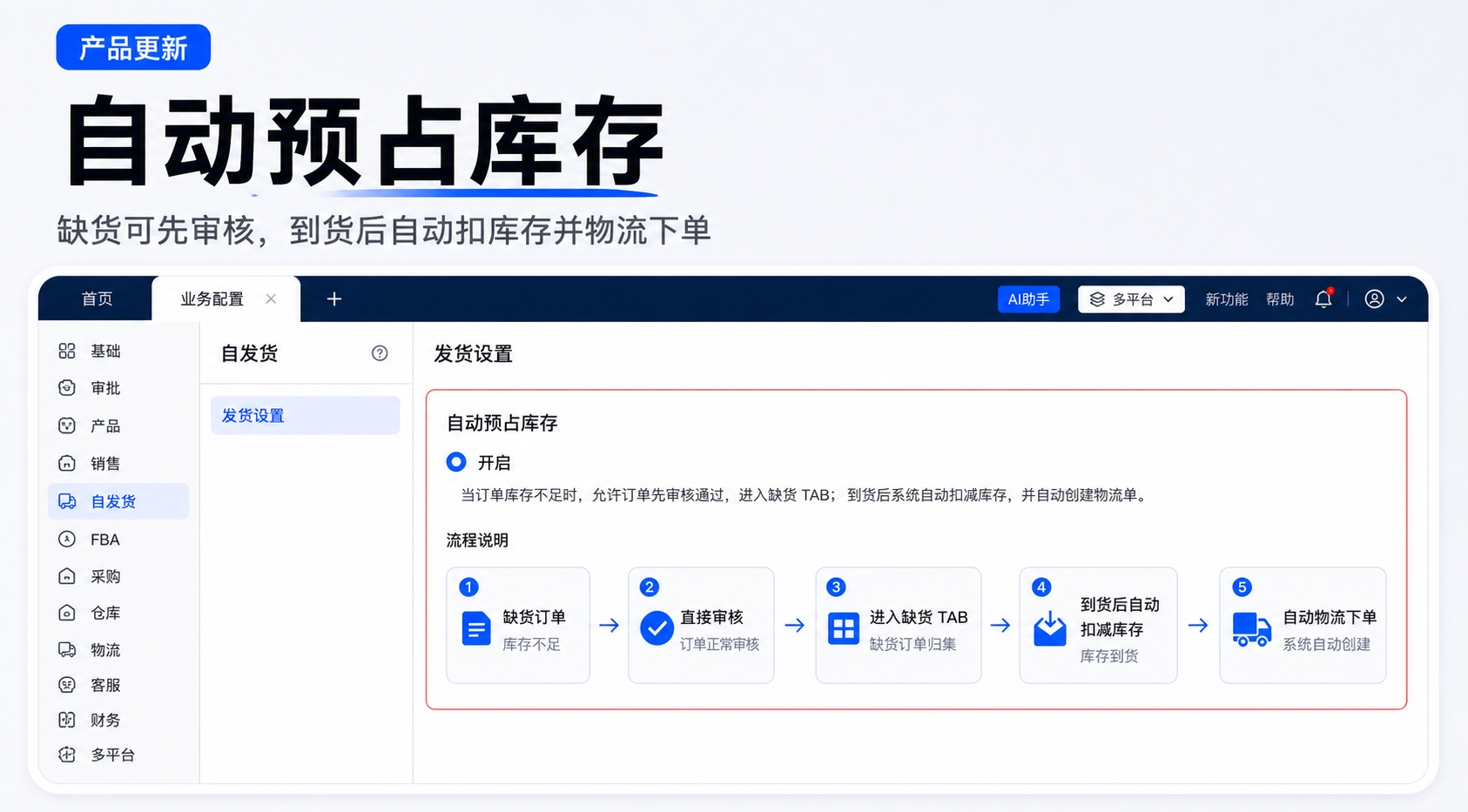Image resolution: width=1468 pixels, height=812 pixels.
Task: Click the 到货后自动扣减库存 inbox icon
Action: [1050, 628]
